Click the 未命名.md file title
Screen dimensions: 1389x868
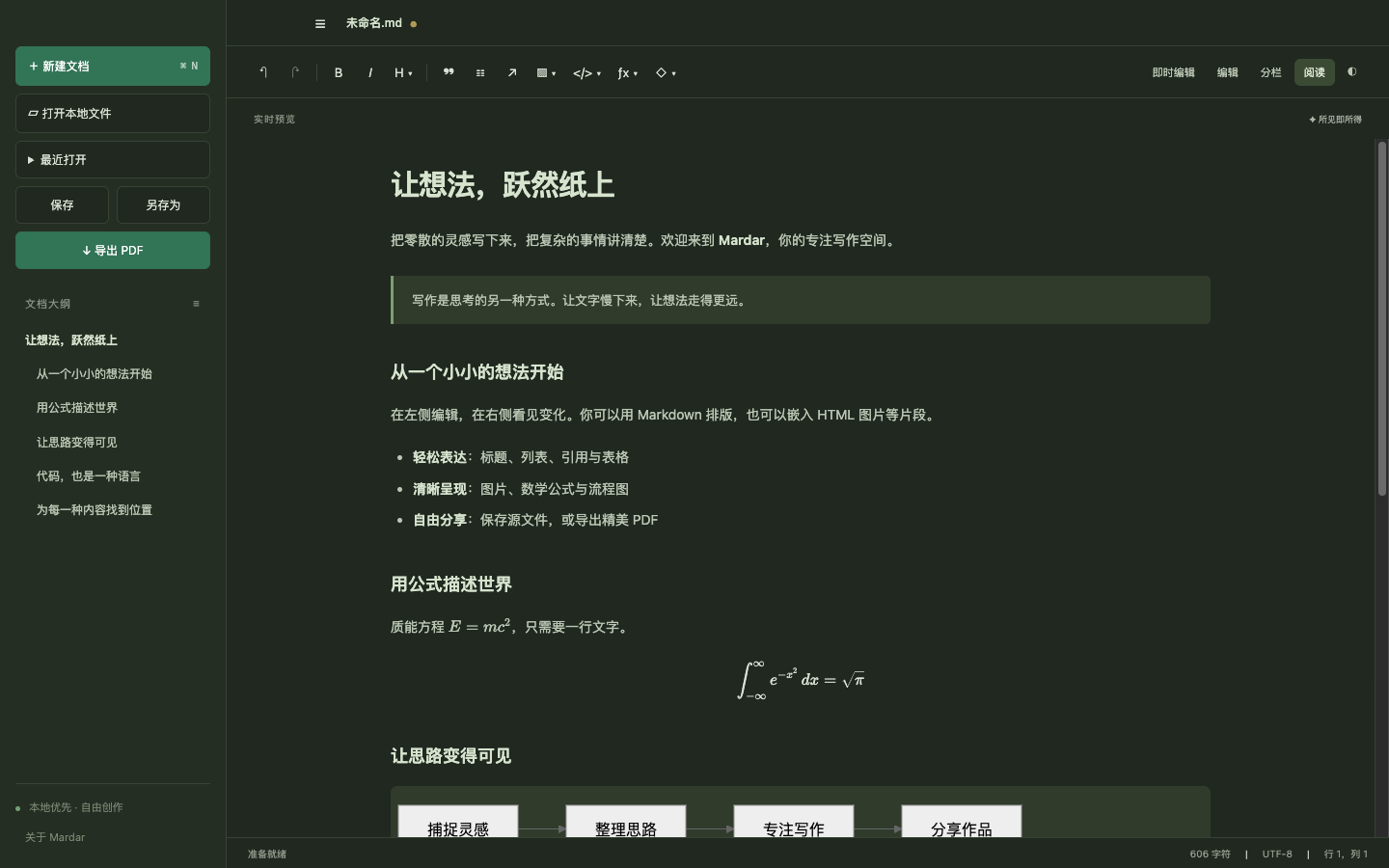pos(374,23)
